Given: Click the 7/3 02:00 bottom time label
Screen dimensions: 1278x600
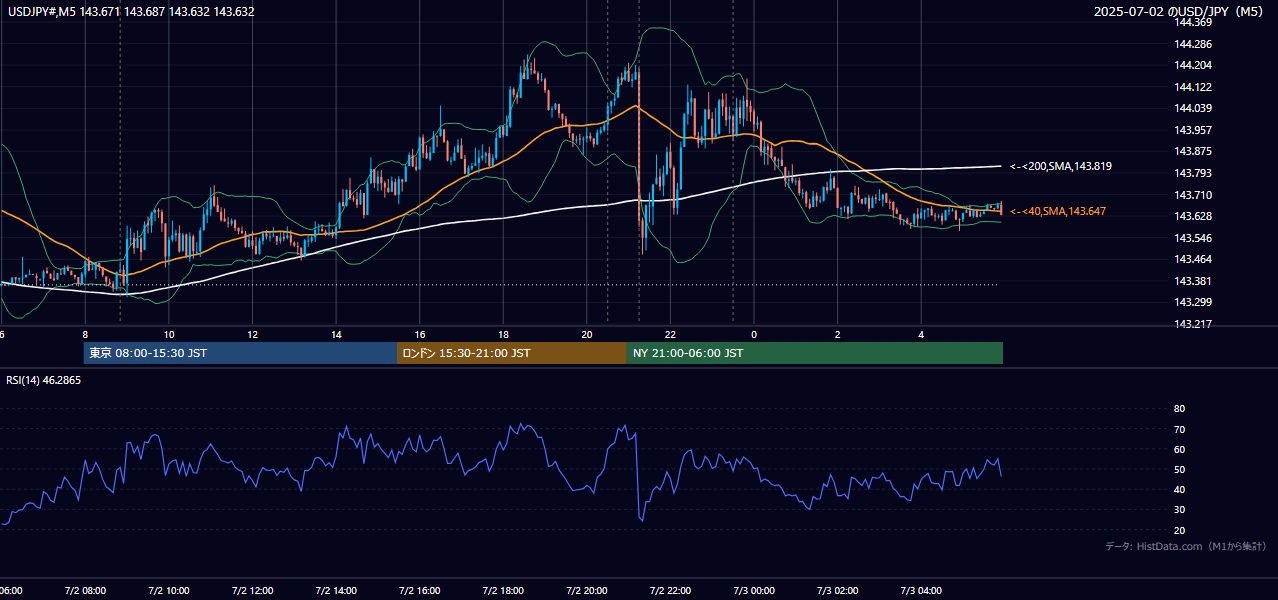Looking at the screenshot, I should coord(839,591).
